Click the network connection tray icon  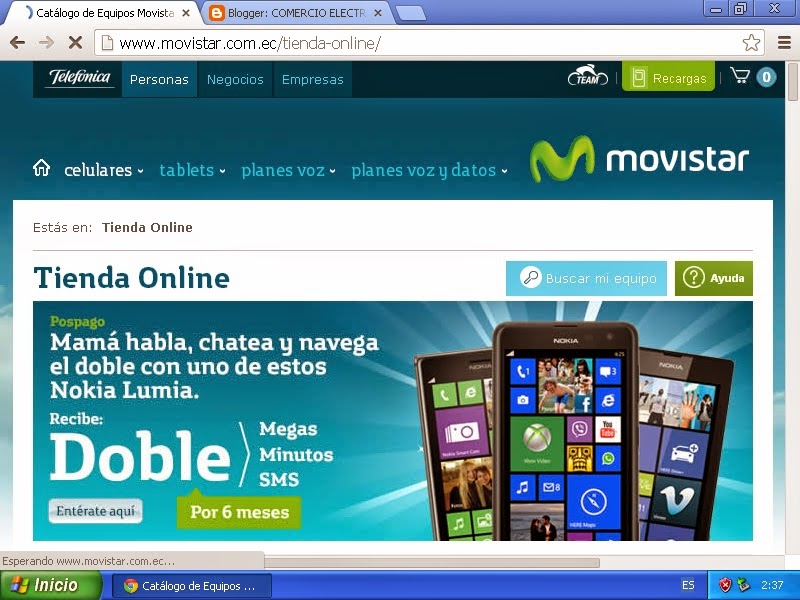click(744, 585)
